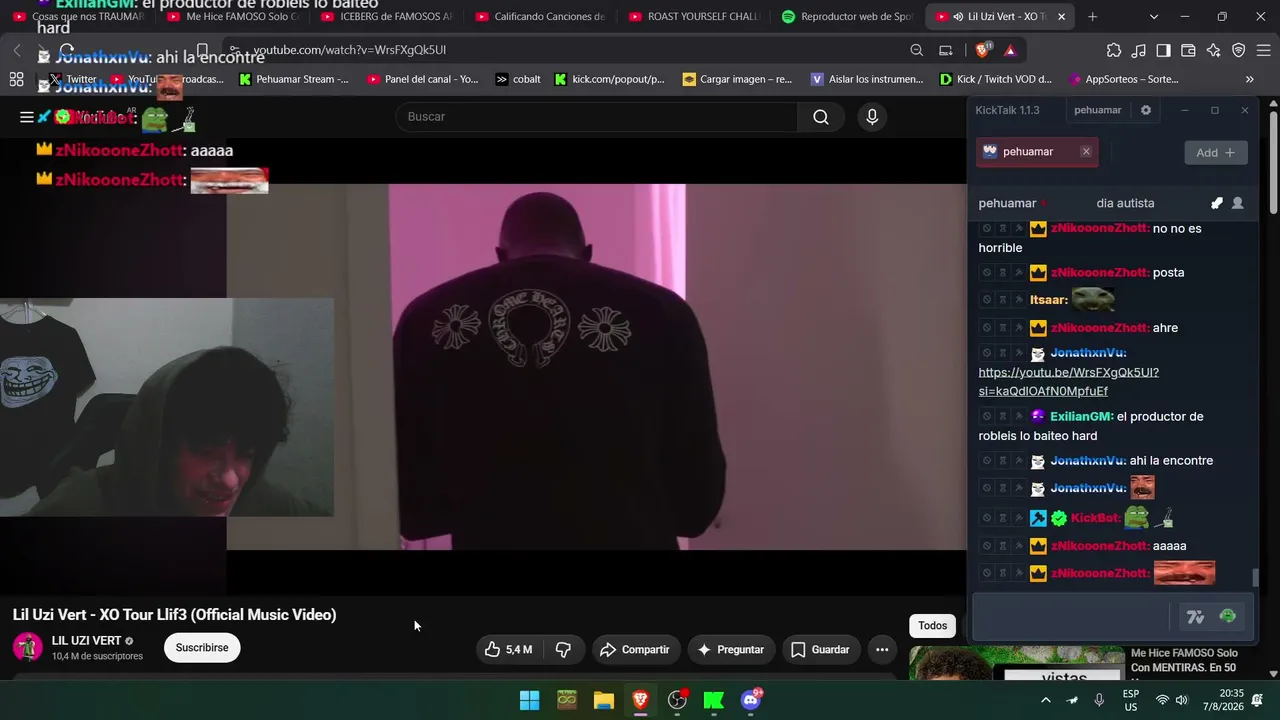Expand the hidden bookmarks overflow chevron
The width and height of the screenshot is (1280, 720).
(x=1250, y=79)
